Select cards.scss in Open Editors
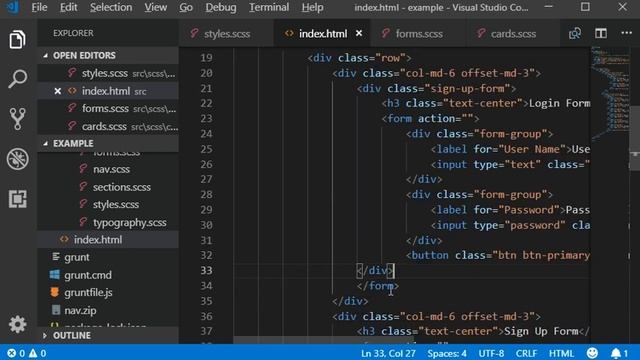 [108, 127]
